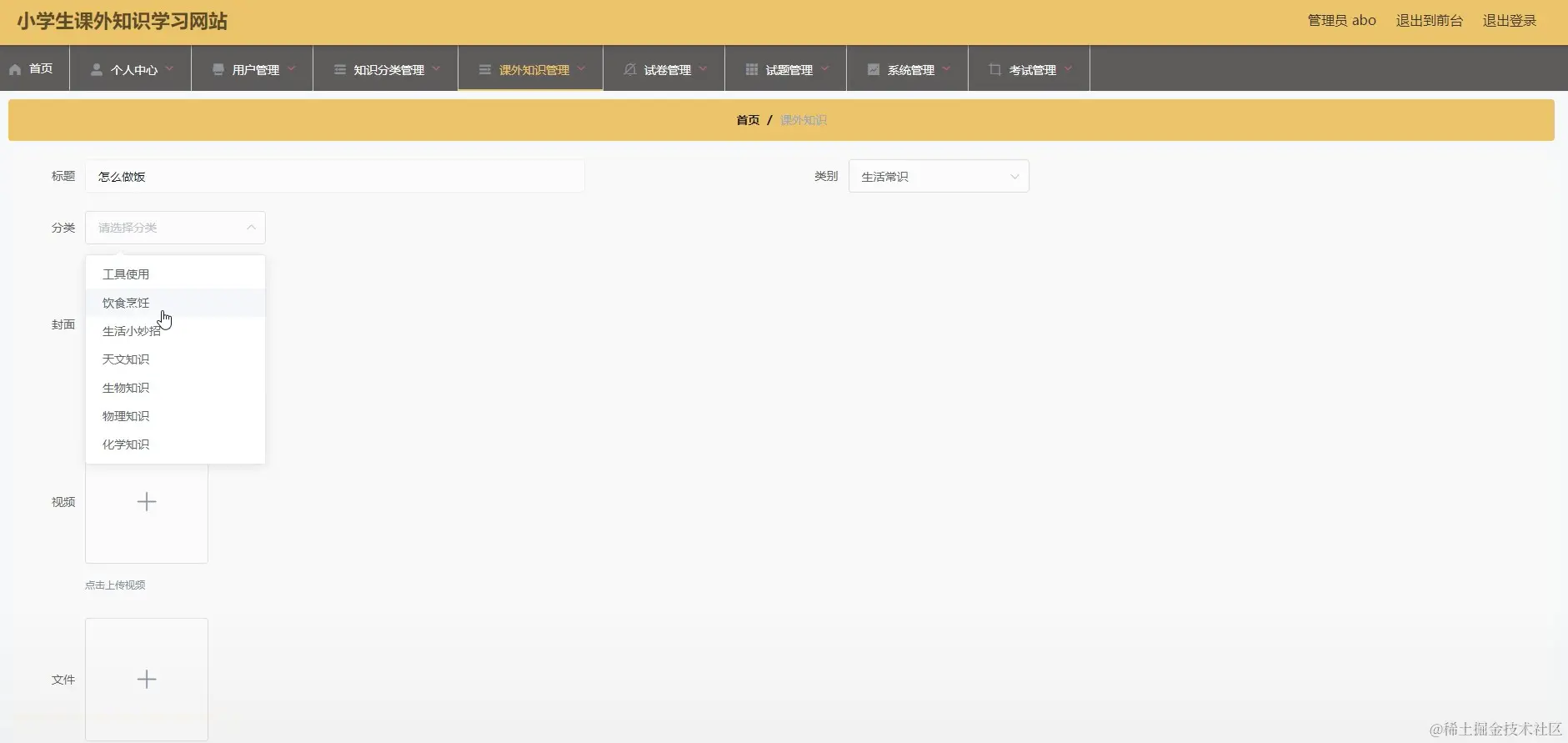Screen dimensions: 1568x743
Task: Click 退出到前台 link
Action: [1429, 21]
